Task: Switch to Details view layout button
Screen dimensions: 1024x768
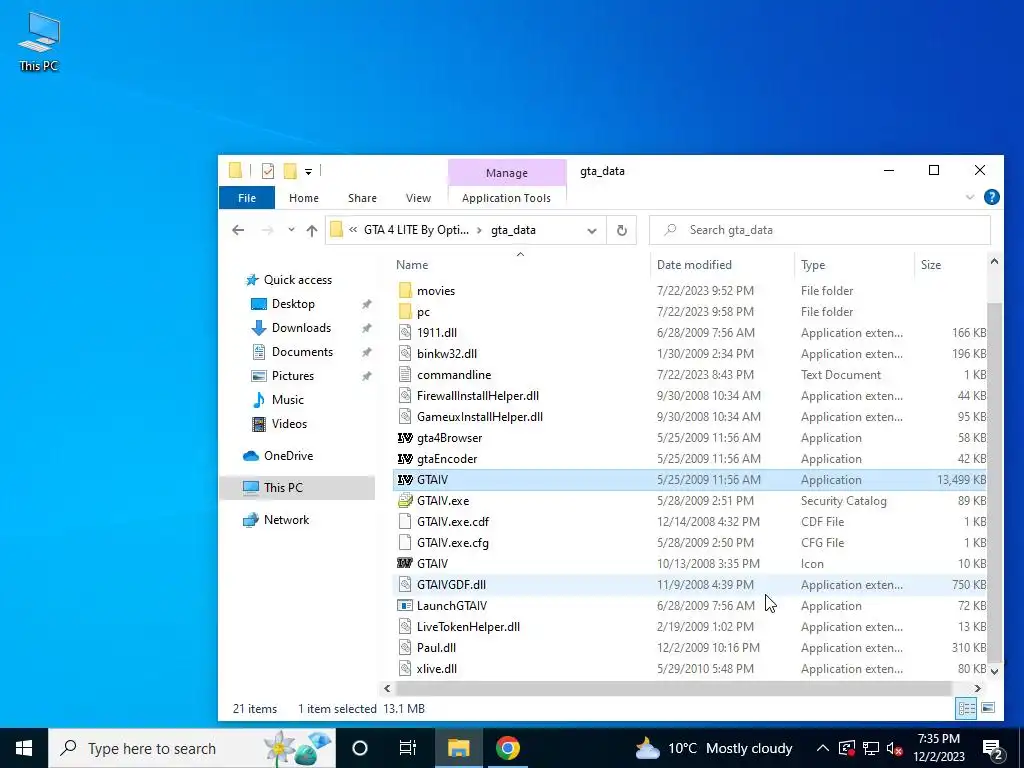Action: click(967, 708)
